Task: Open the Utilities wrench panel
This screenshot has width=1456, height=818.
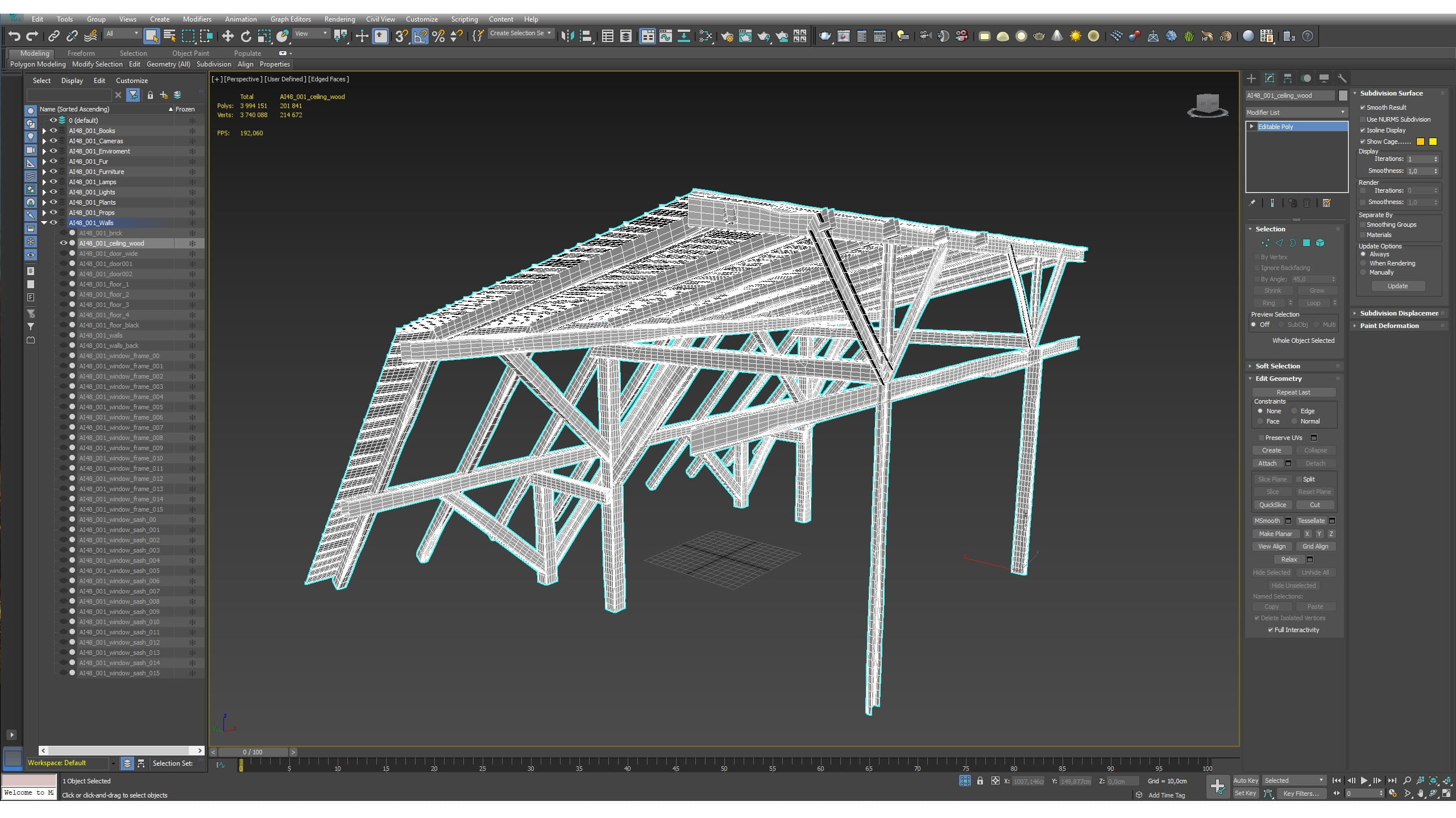Action: click(1342, 78)
